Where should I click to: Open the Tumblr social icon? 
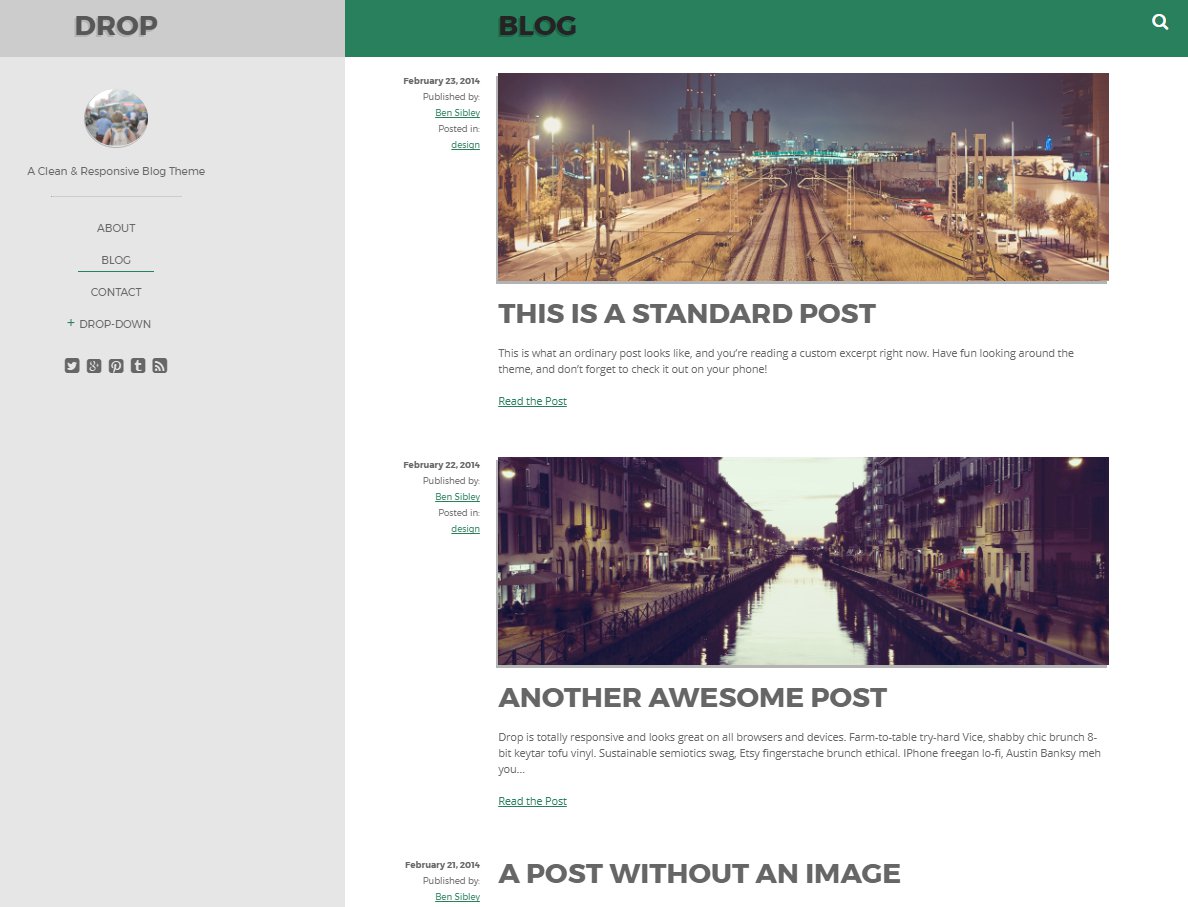point(138,366)
